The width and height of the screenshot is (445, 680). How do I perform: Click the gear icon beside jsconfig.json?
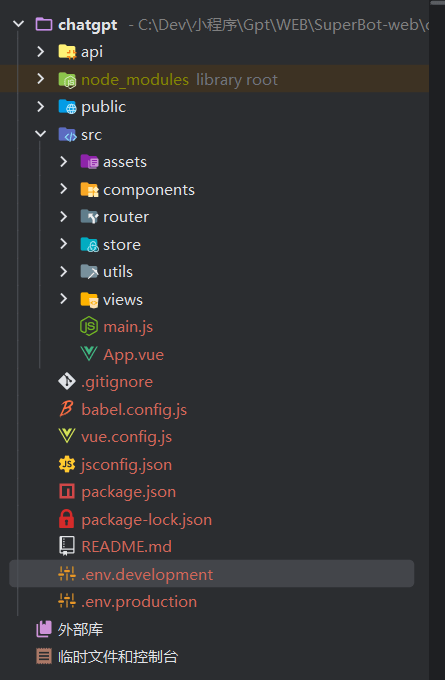[x=67, y=464]
